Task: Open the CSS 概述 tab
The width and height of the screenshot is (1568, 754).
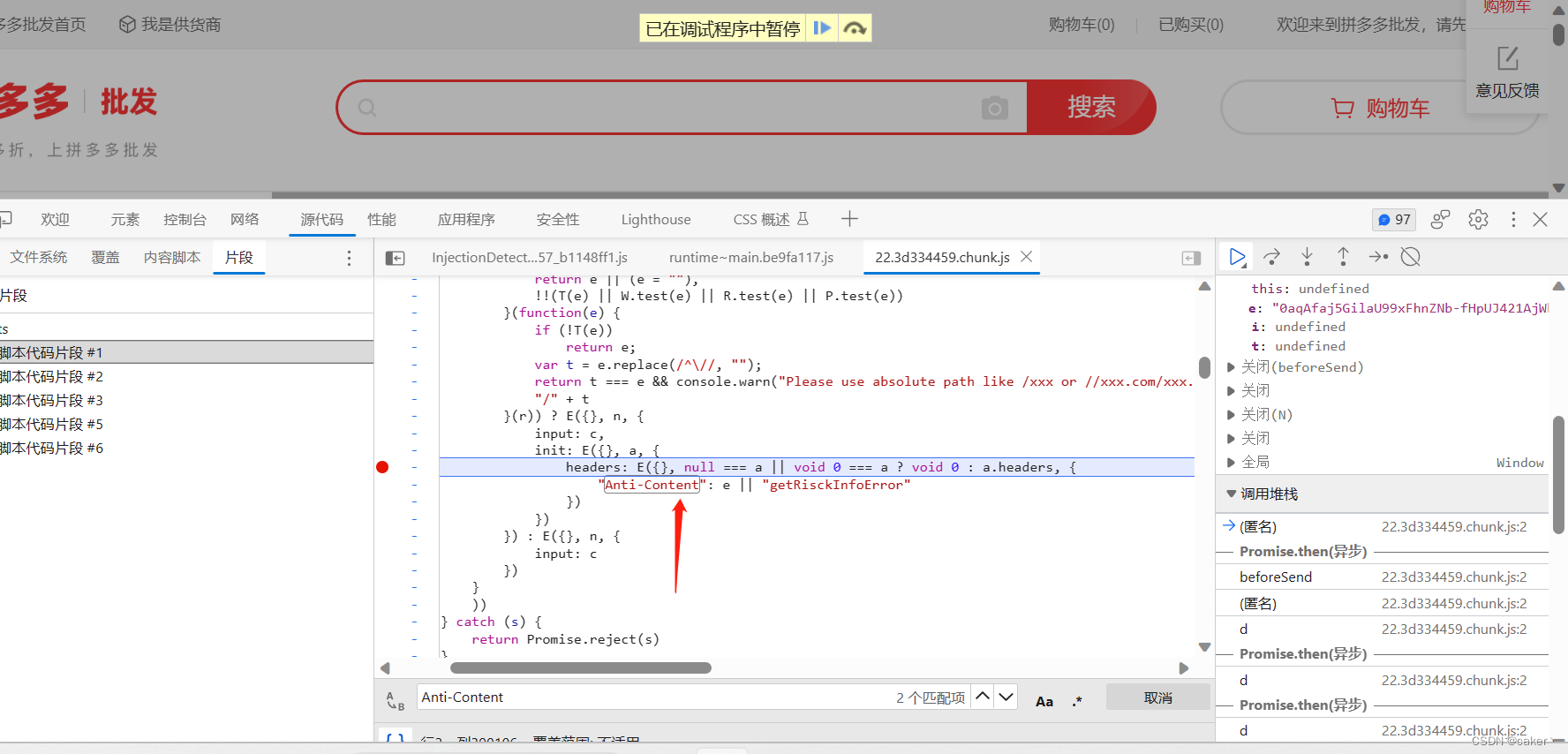Action: (771, 219)
